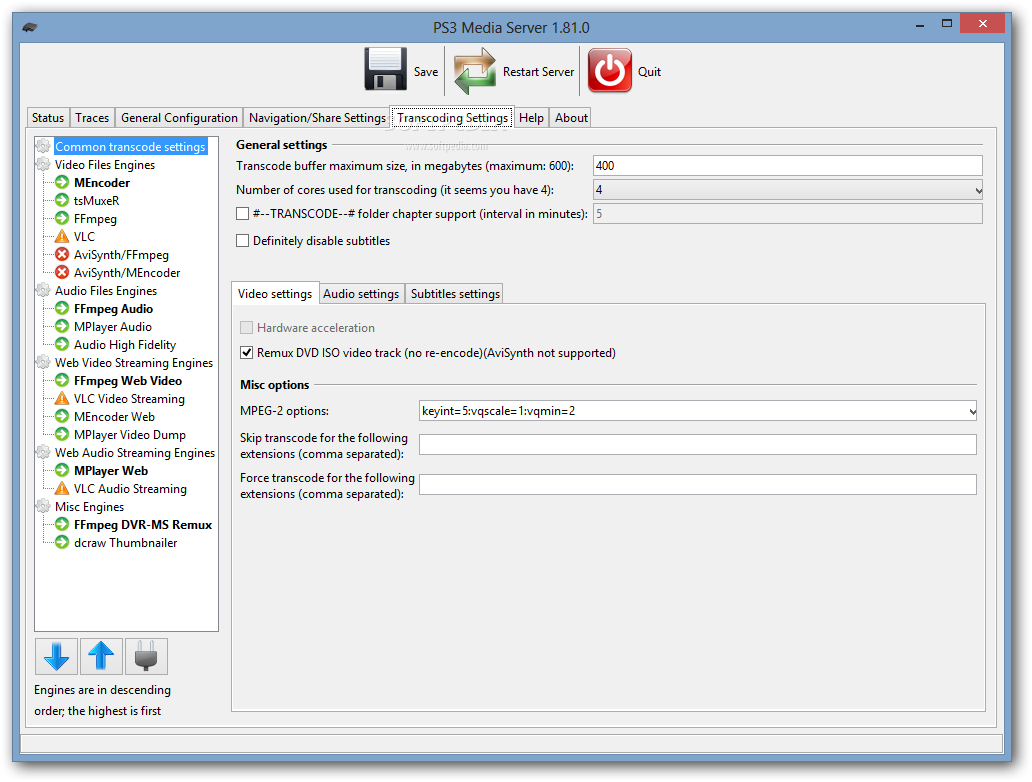
Task: Collapse the Audio Files Engines node
Action: [x=43, y=290]
